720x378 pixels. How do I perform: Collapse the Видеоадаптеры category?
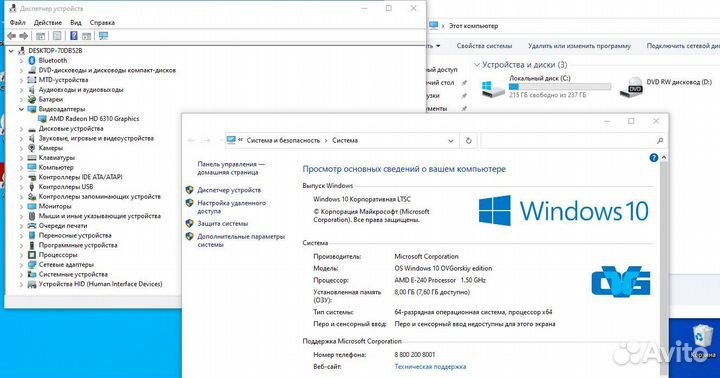tap(21, 109)
